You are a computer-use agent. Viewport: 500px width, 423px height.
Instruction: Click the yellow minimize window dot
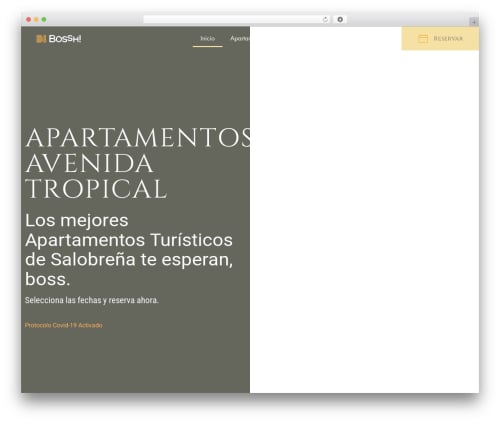tap(36, 20)
